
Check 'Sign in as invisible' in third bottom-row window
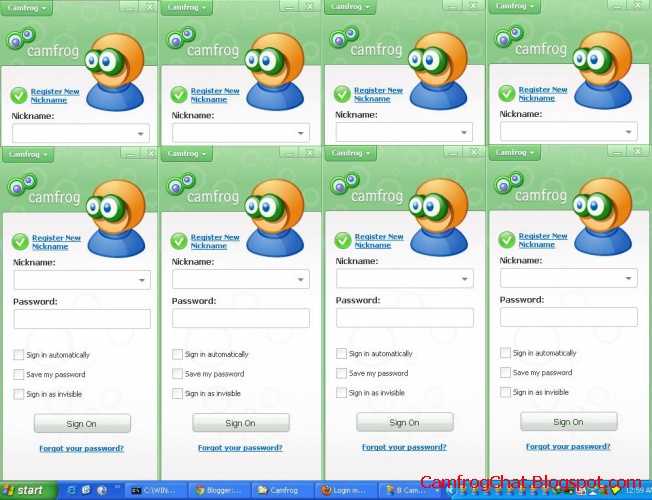click(x=341, y=392)
